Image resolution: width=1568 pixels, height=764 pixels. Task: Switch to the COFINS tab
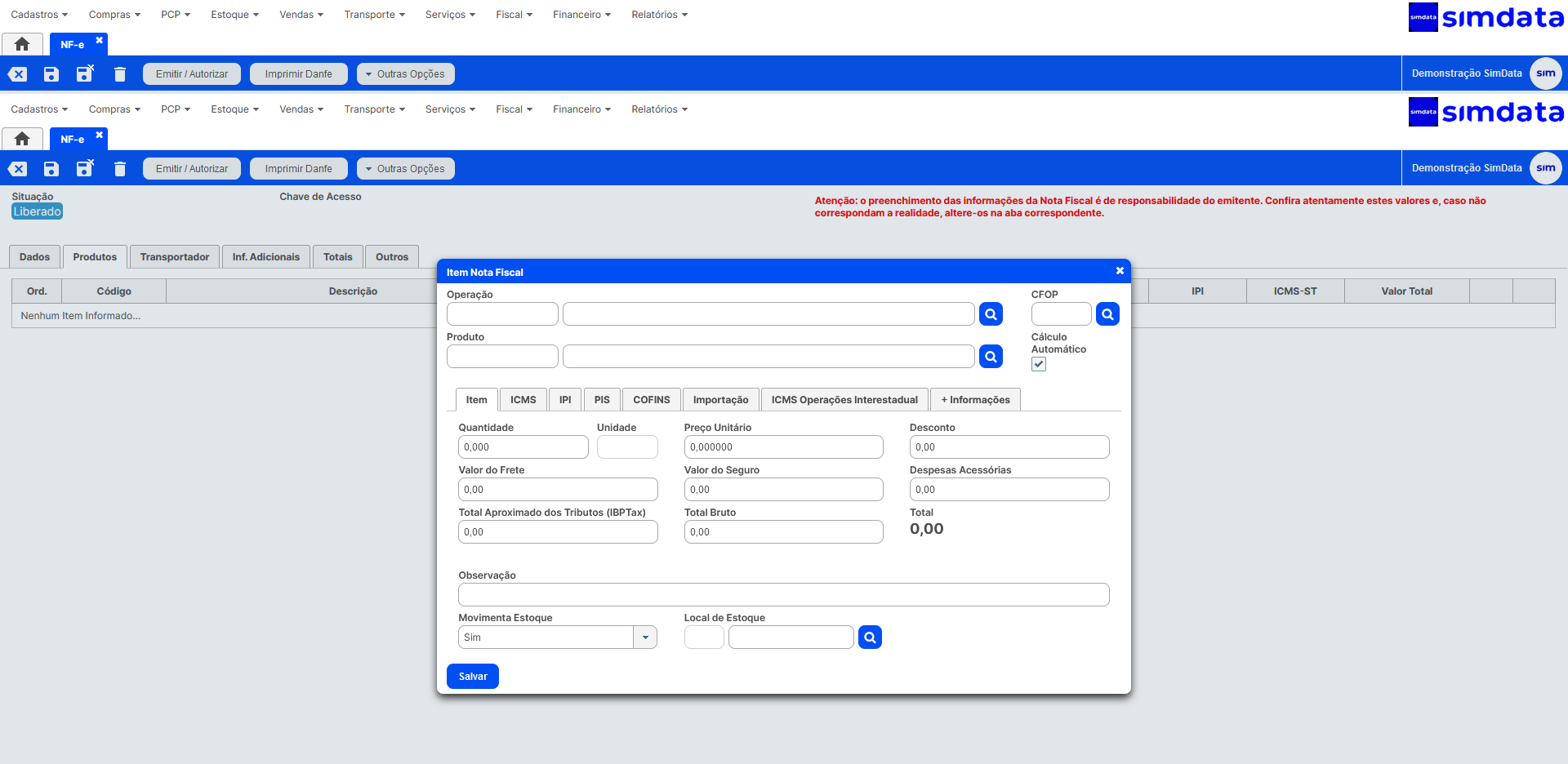click(652, 400)
